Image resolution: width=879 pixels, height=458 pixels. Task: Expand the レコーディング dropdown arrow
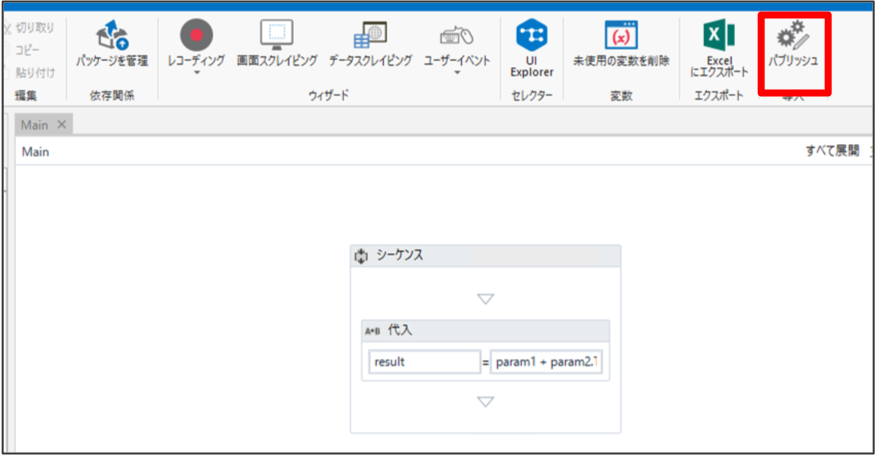197,73
